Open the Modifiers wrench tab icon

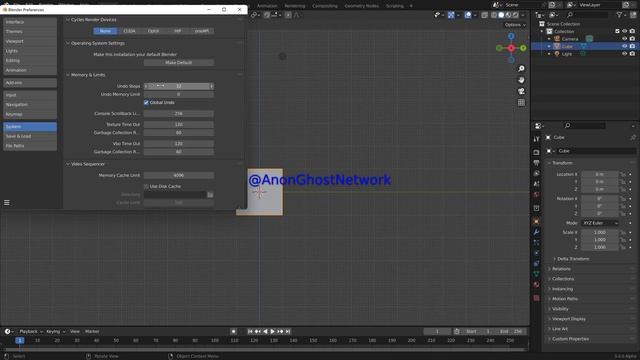[536, 232]
